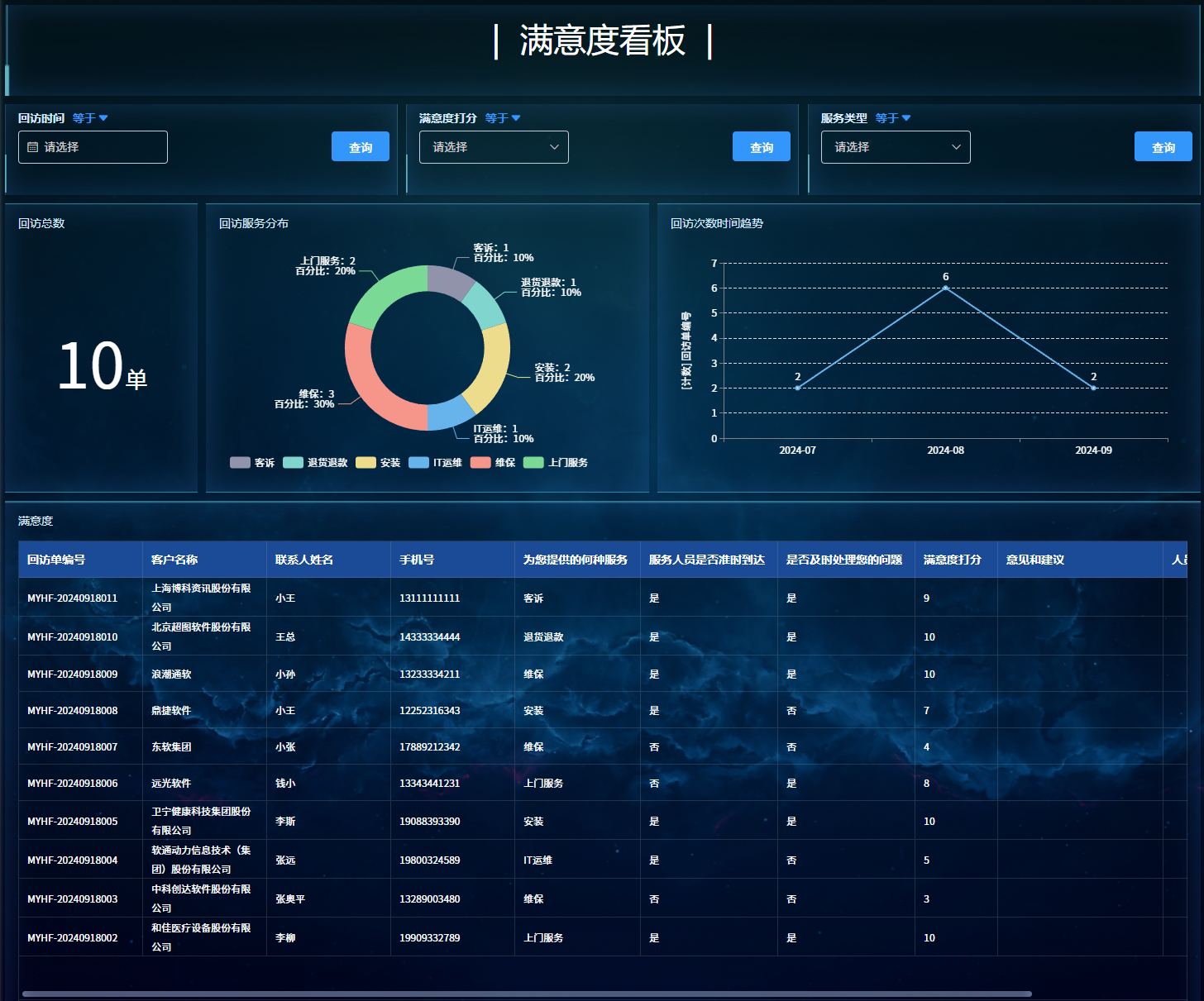
Task: Click the calendar icon in the 回访时间 field
Action: point(33,147)
